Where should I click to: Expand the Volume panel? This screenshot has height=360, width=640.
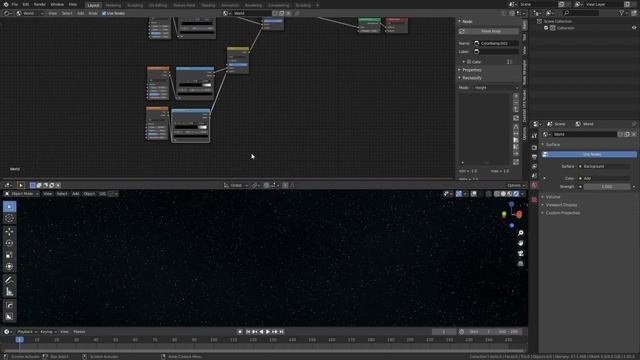[x=553, y=197]
